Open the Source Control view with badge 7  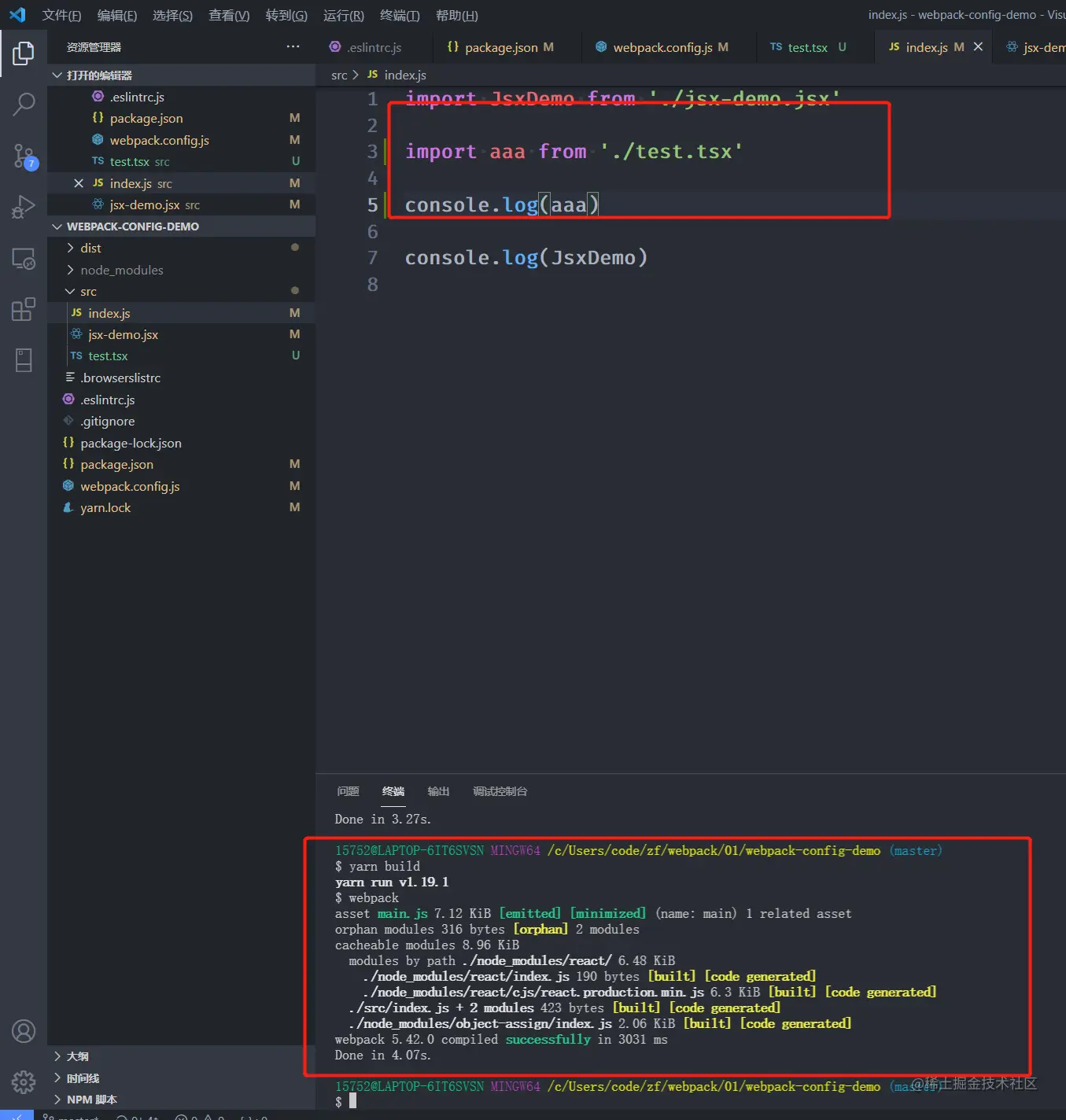(x=24, y=156)
